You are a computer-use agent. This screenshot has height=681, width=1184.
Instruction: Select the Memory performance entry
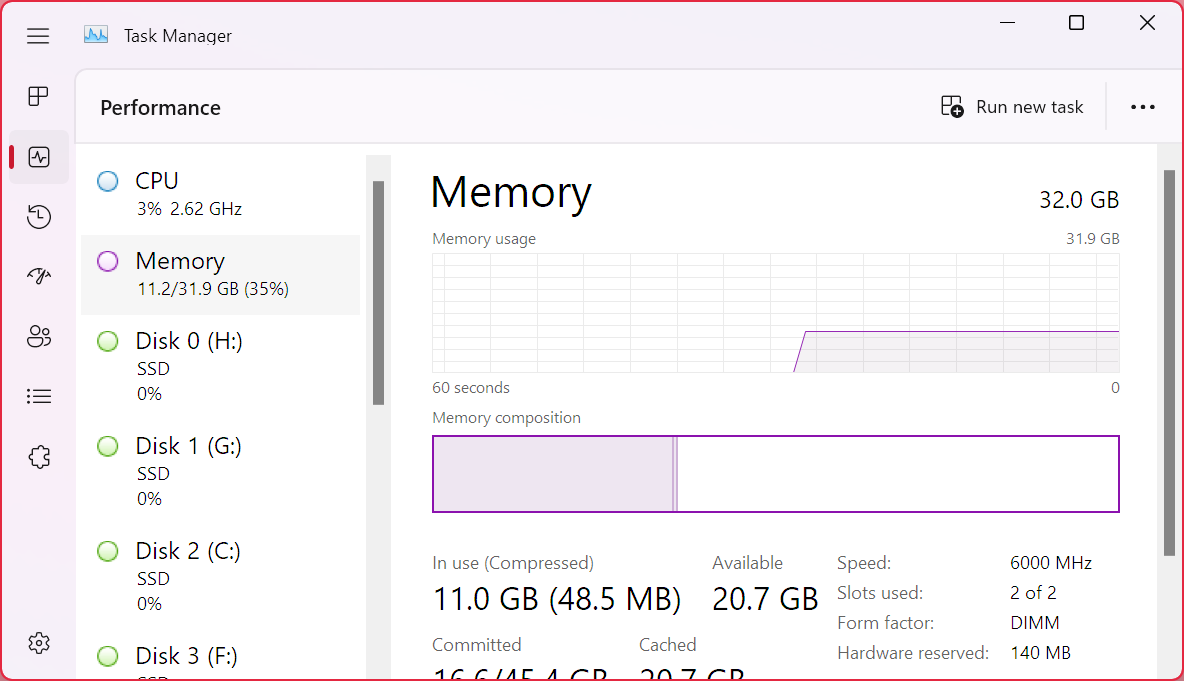(x=220, y=274)
